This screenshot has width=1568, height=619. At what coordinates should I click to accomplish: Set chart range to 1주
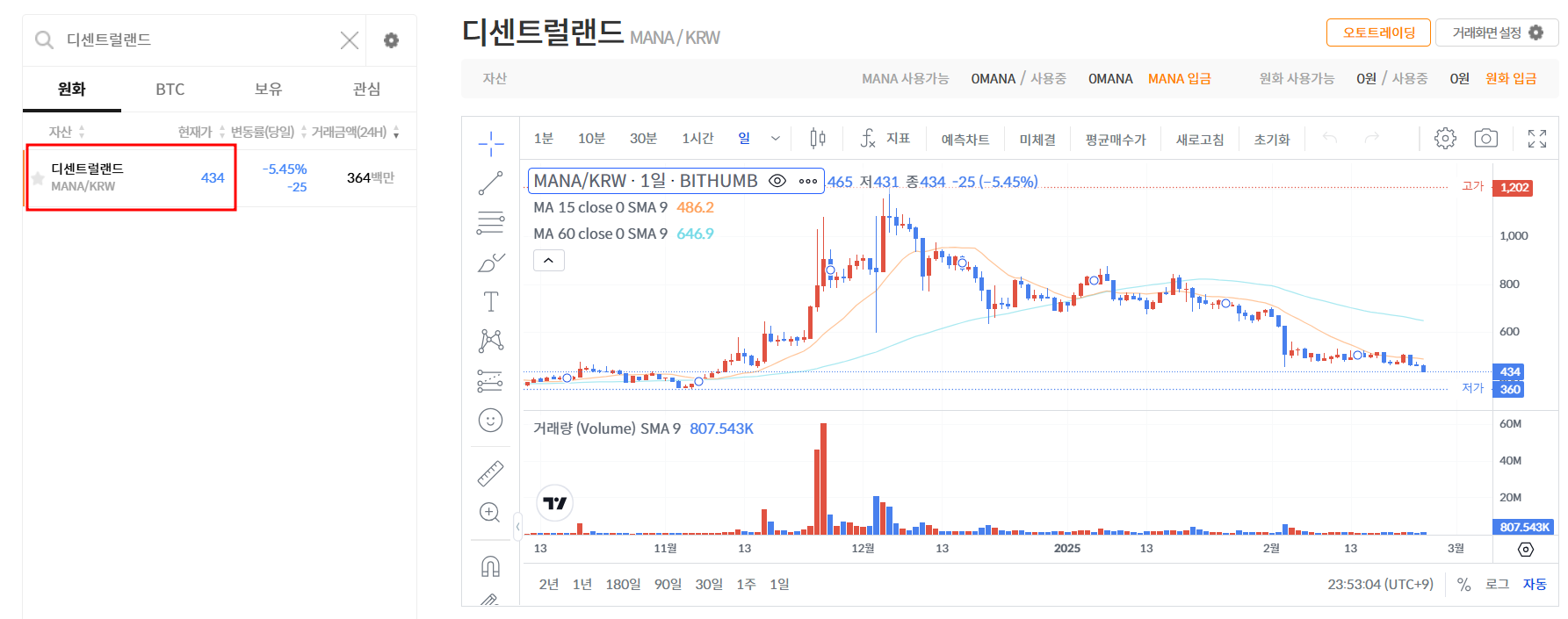point(746,585)
